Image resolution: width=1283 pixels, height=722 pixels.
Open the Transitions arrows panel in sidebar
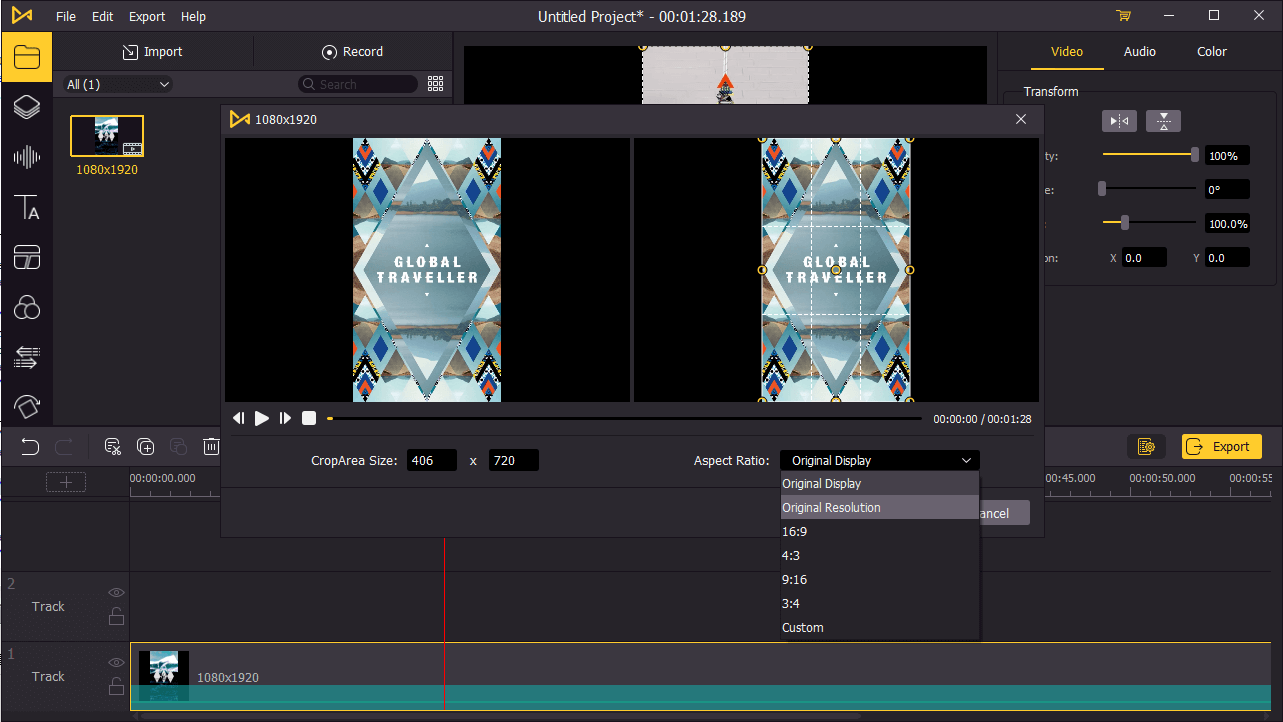27,357
